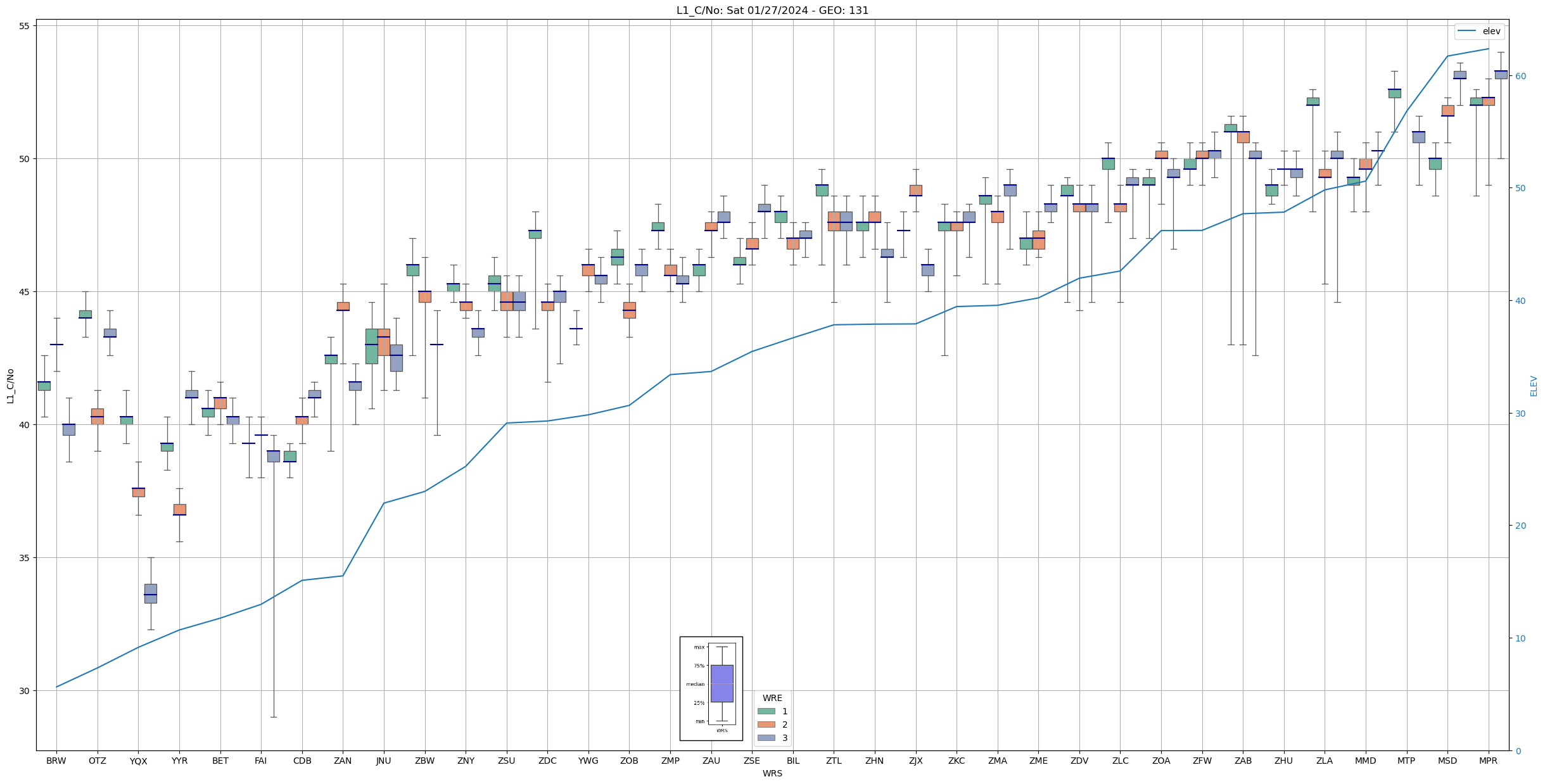
Task: Click the BIL x-axis label
Action: 793,761
